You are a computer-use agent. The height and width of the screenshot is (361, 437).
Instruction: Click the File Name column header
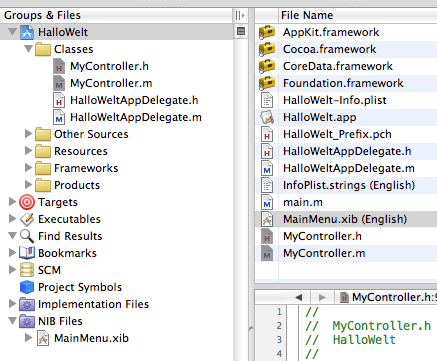(x=358, y=15)
